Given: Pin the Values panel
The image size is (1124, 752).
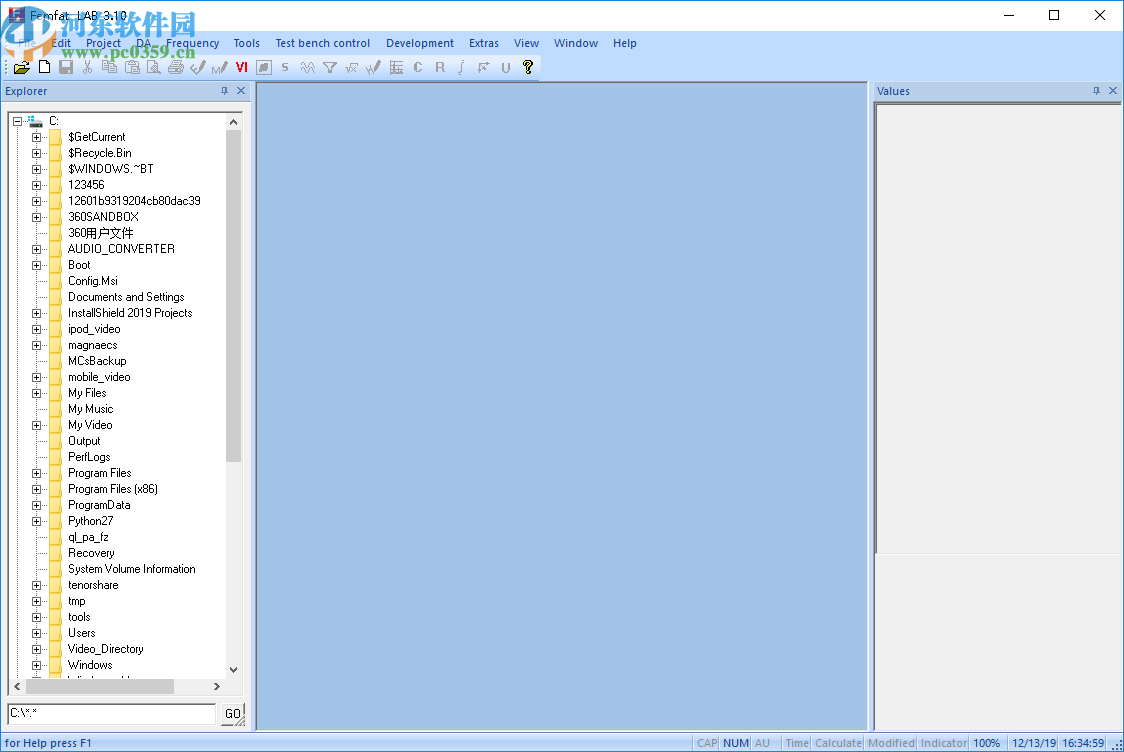Looking at the screenshot, I should [x=1096, y=91].
